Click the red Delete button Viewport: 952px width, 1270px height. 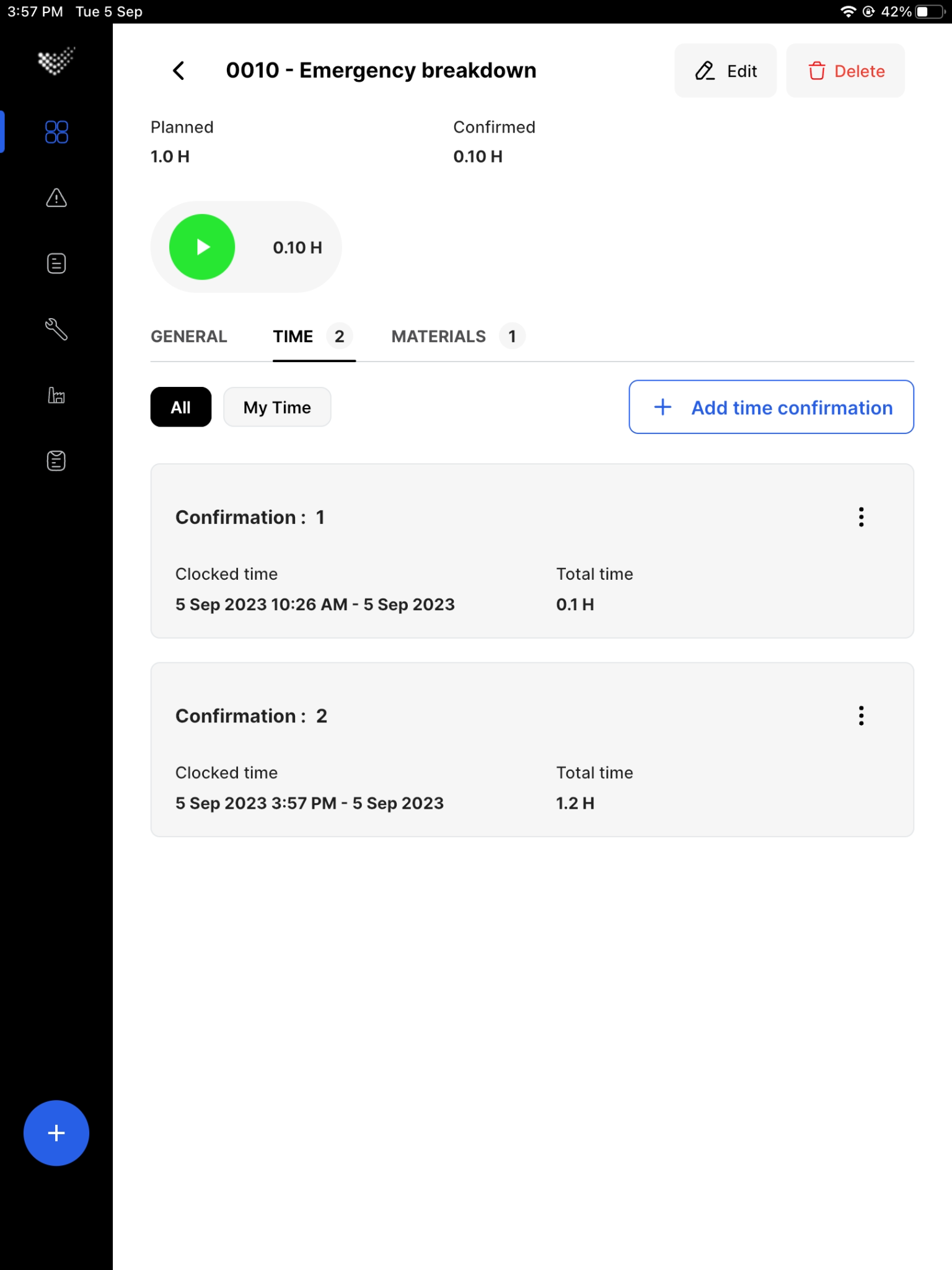tap(845, 71)
